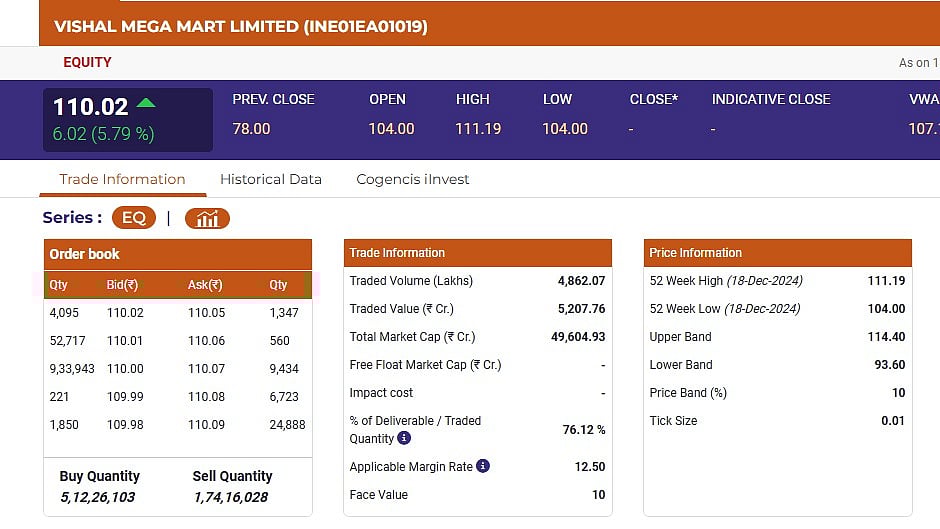Viewport: 940px width, 529px height.
Task: Click bid quantity 52,717
Action: coord(67,341)
